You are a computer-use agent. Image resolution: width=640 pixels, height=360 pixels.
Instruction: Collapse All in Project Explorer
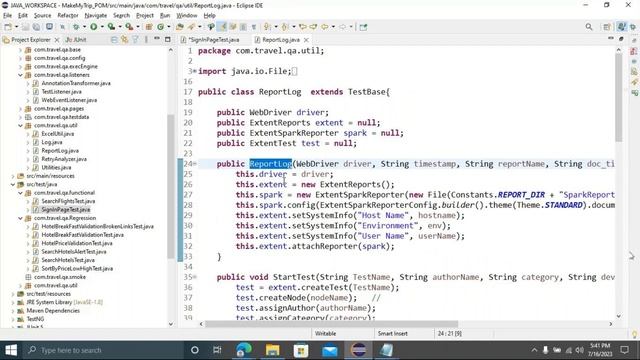(x=114, y=40)
